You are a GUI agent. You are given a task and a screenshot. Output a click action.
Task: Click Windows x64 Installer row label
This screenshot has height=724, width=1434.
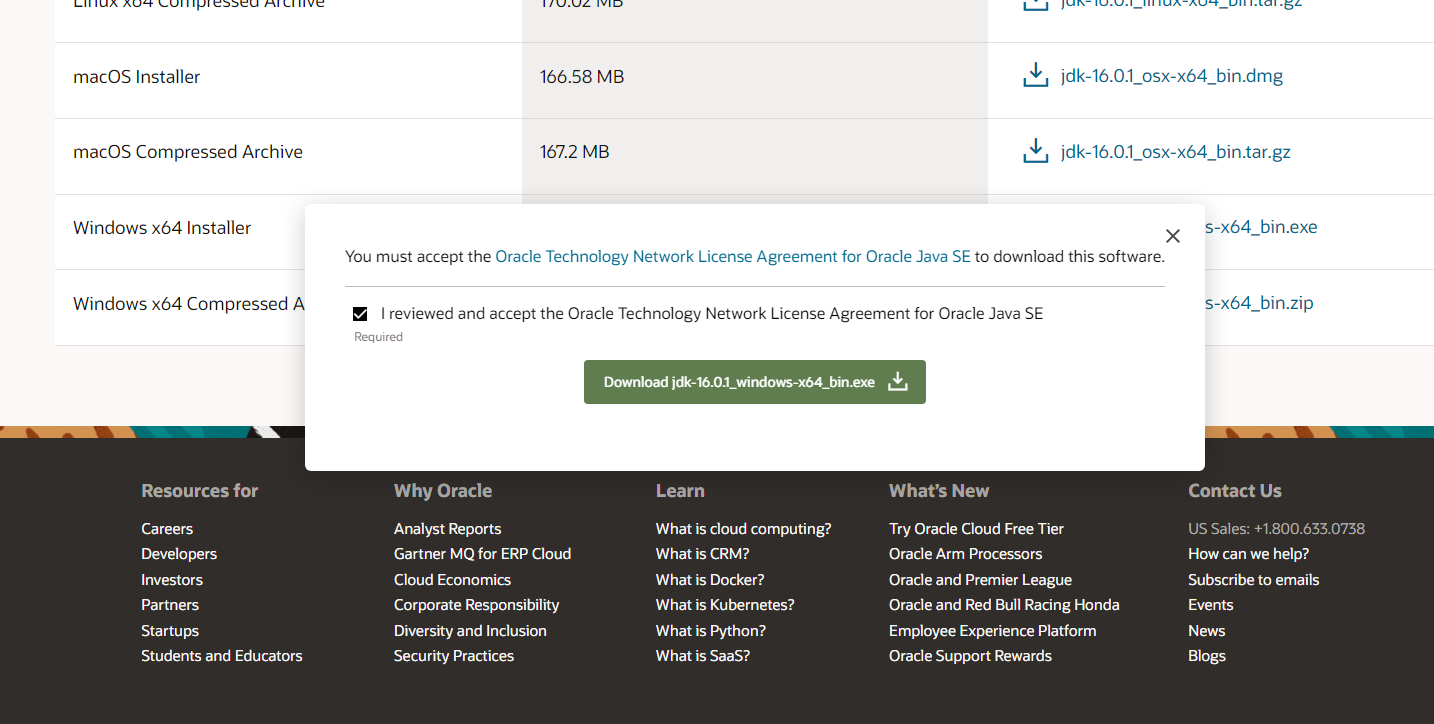[162, 228]
